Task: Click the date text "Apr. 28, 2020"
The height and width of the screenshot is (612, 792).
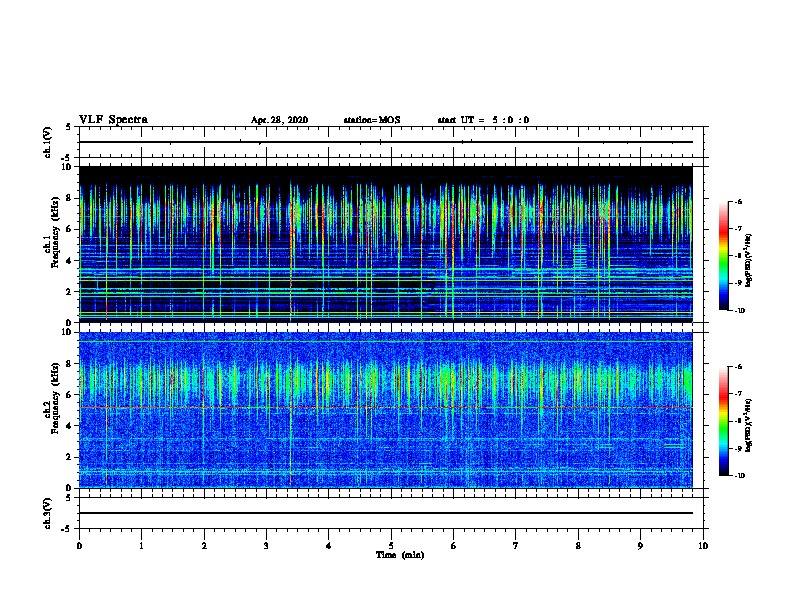Action: coord(279,120)
